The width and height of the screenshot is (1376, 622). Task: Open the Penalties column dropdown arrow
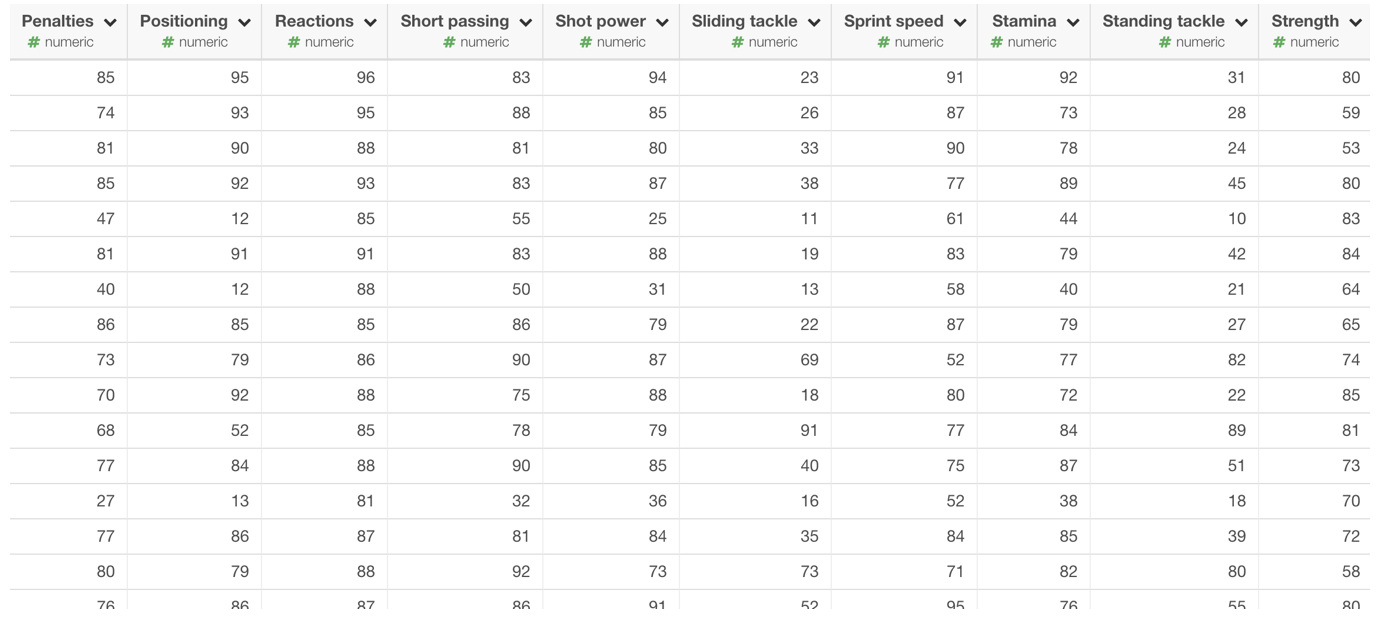[110, 22]
